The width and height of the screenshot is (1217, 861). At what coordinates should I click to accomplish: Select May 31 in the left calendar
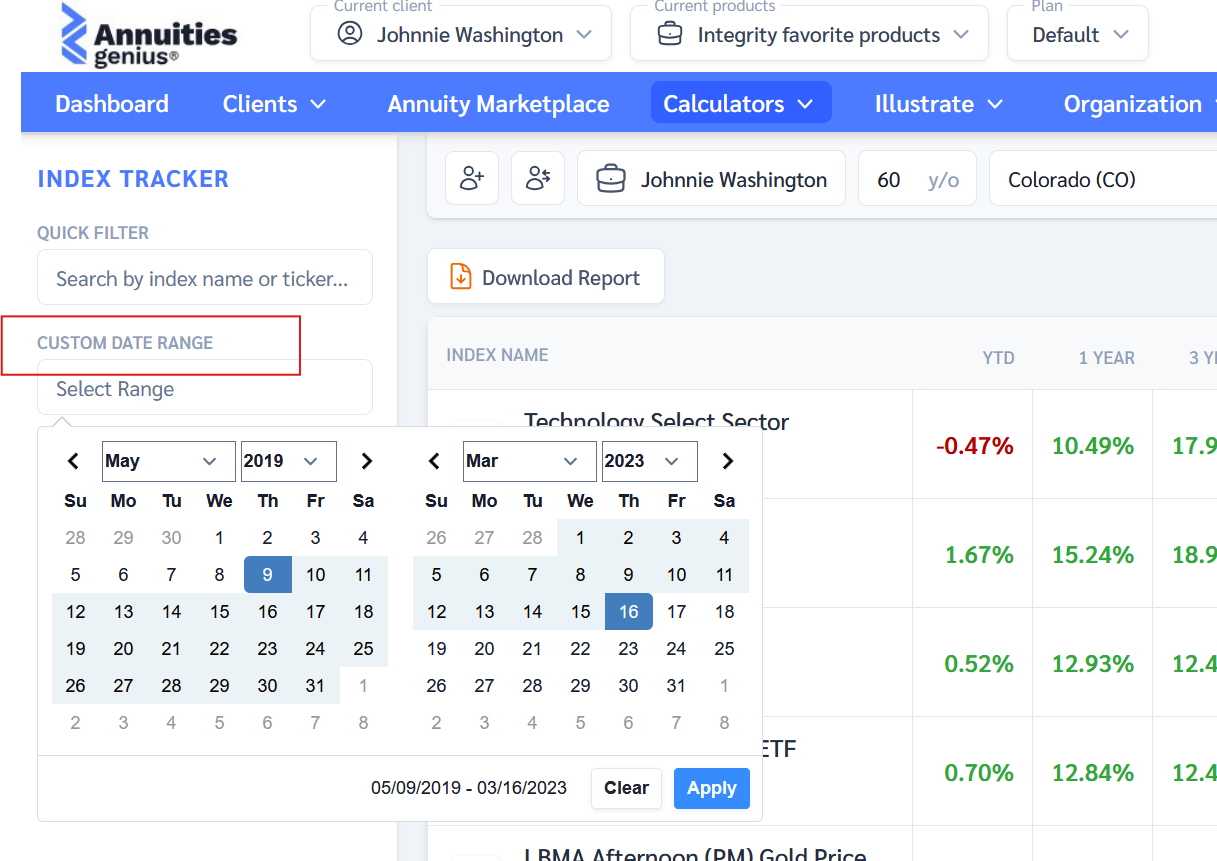tap(316, 686)
